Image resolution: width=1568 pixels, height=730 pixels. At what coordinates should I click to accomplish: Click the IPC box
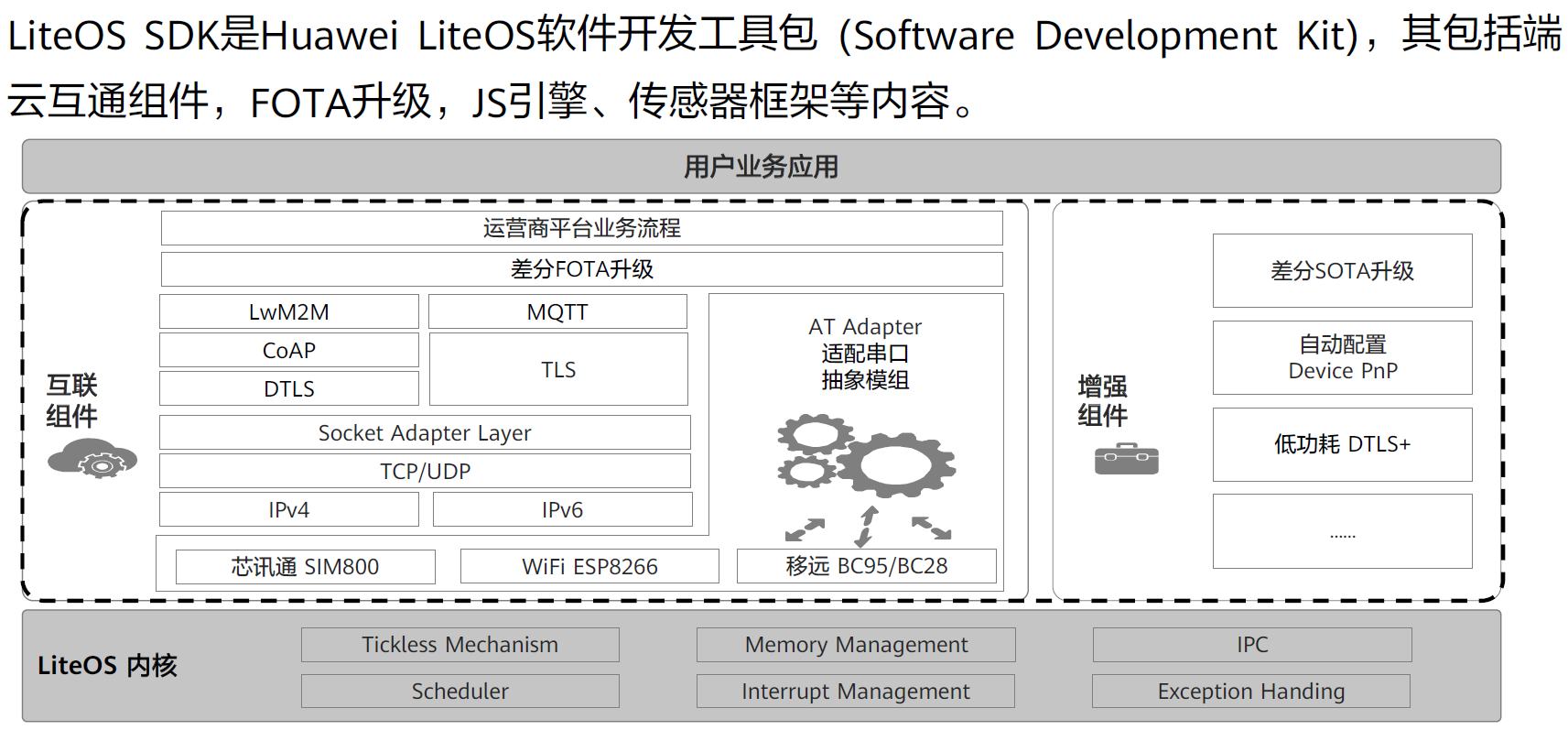pos(1252,645)
